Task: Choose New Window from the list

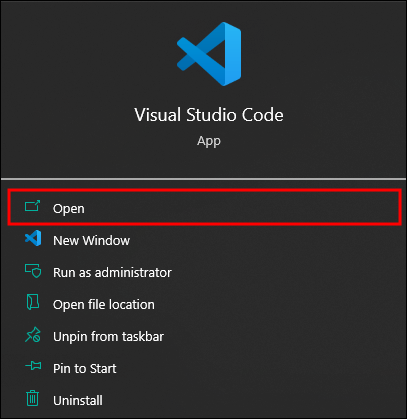Action: 204,240
